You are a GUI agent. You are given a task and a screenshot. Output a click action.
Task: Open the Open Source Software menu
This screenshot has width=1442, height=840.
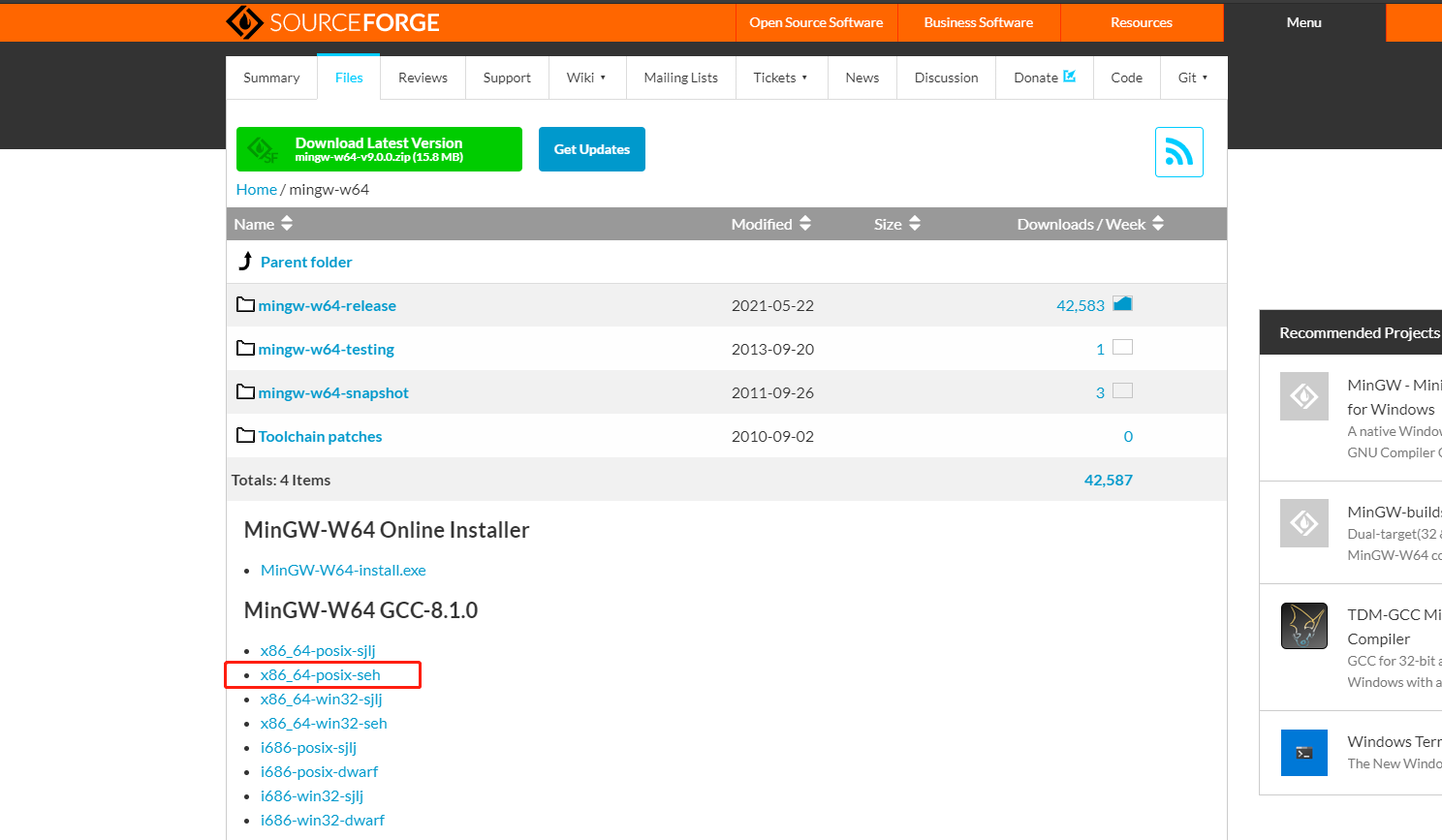[816, 22]
